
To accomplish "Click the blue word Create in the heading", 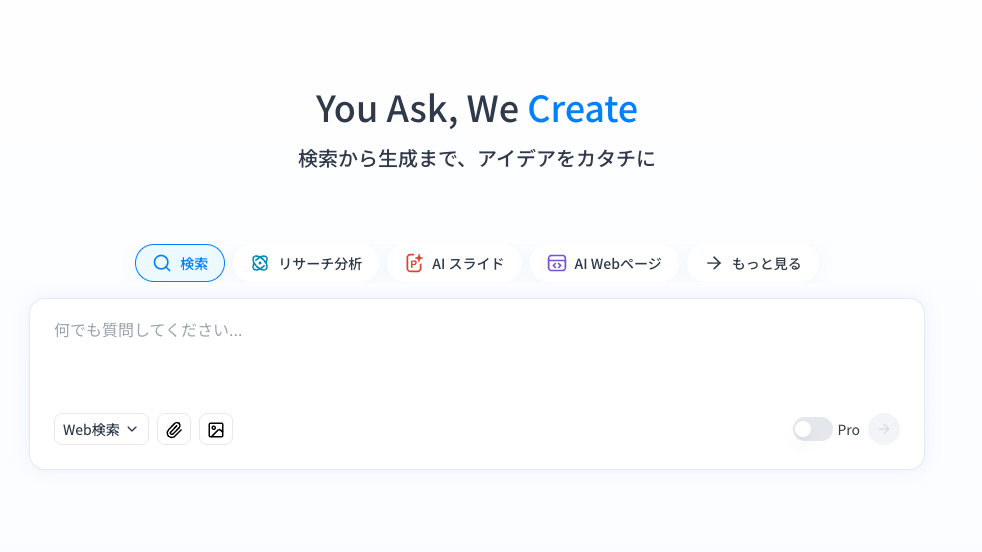I will pyautogui.click(x=582, y=109).
